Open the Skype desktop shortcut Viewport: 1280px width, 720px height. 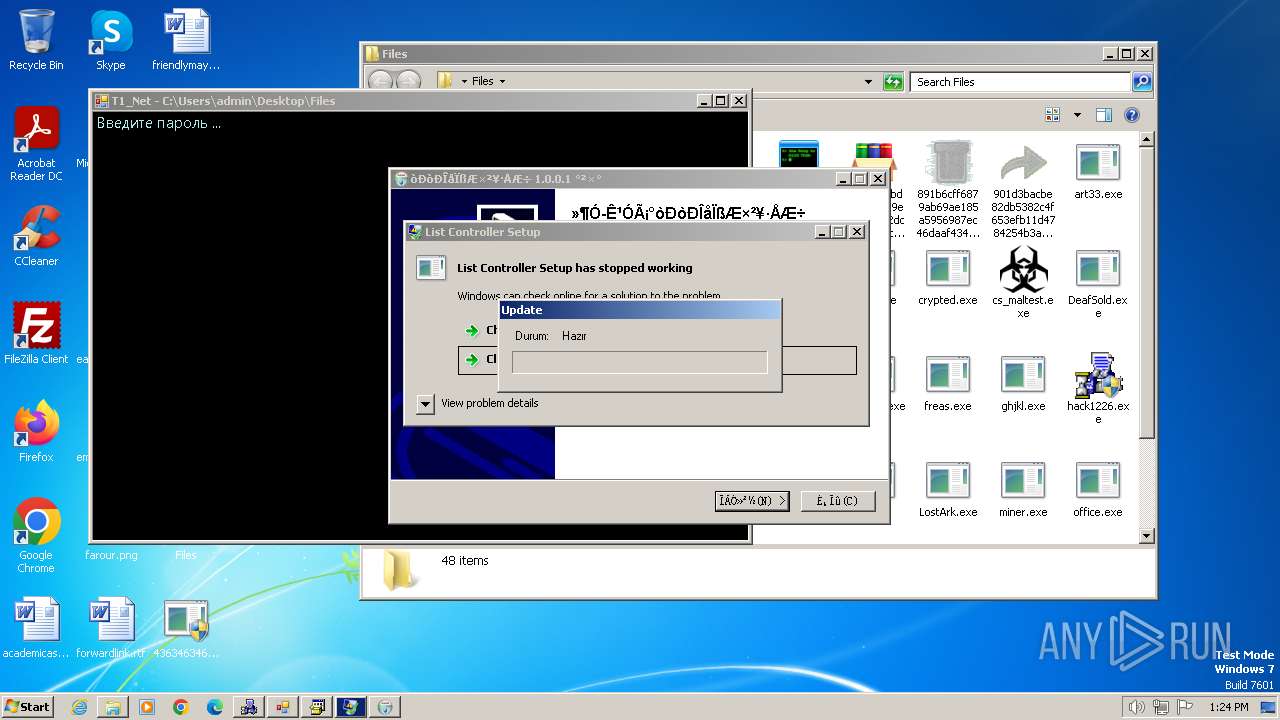110,40
